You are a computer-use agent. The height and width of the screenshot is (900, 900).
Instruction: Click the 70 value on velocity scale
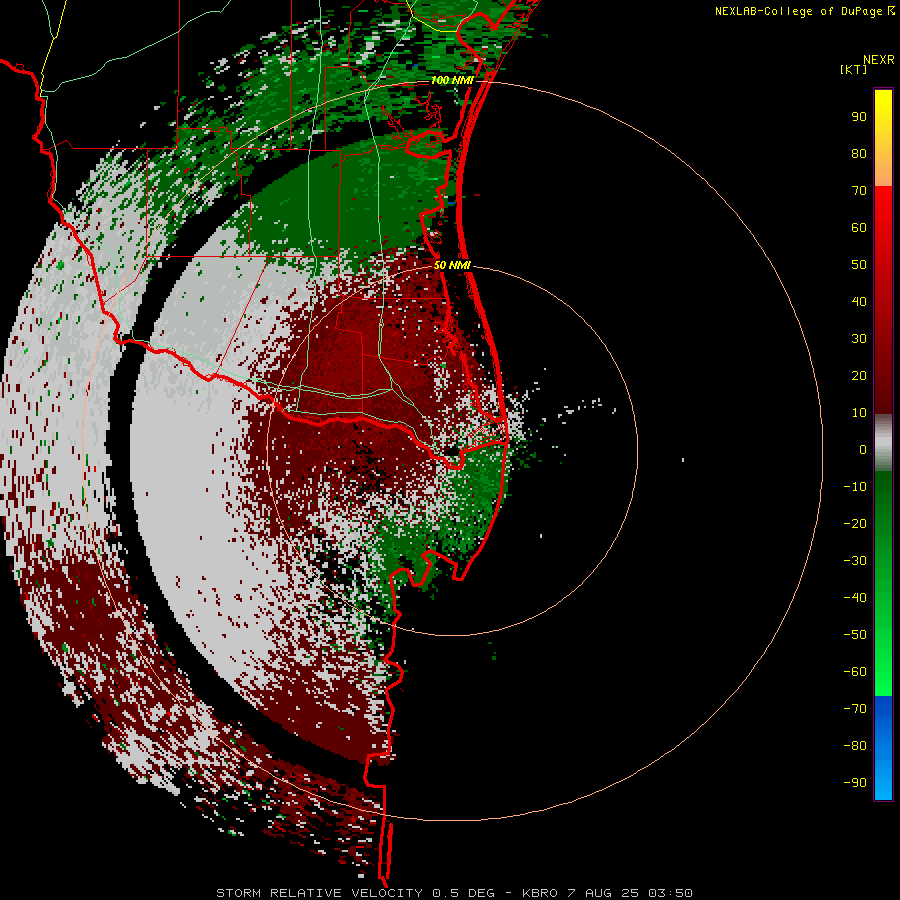(859, 191)
